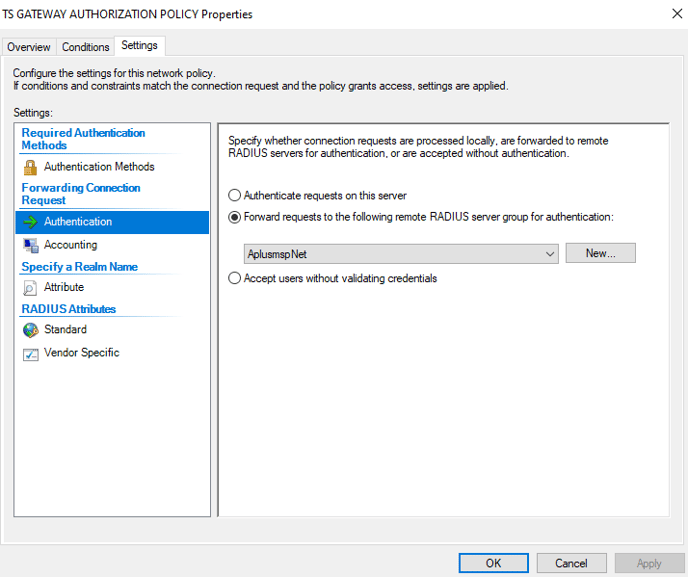Click the Vendor Specific checkmark icon

coord(31,354)
